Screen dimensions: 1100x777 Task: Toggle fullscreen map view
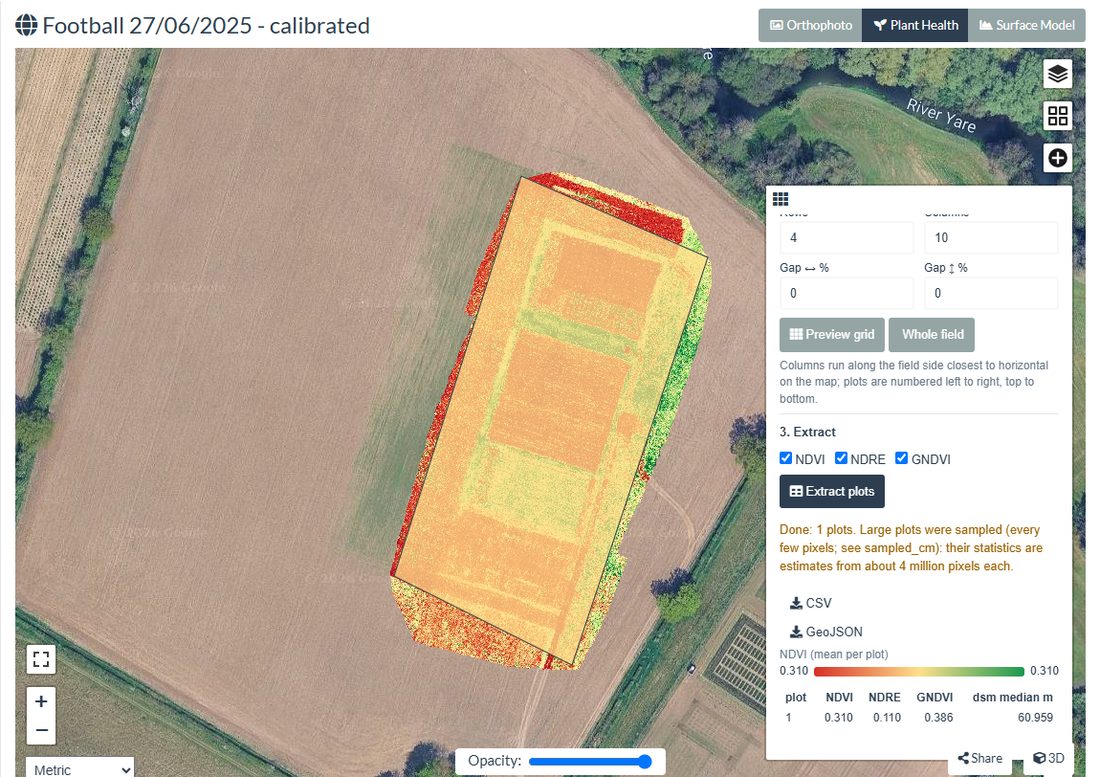[x=41, y=659]
